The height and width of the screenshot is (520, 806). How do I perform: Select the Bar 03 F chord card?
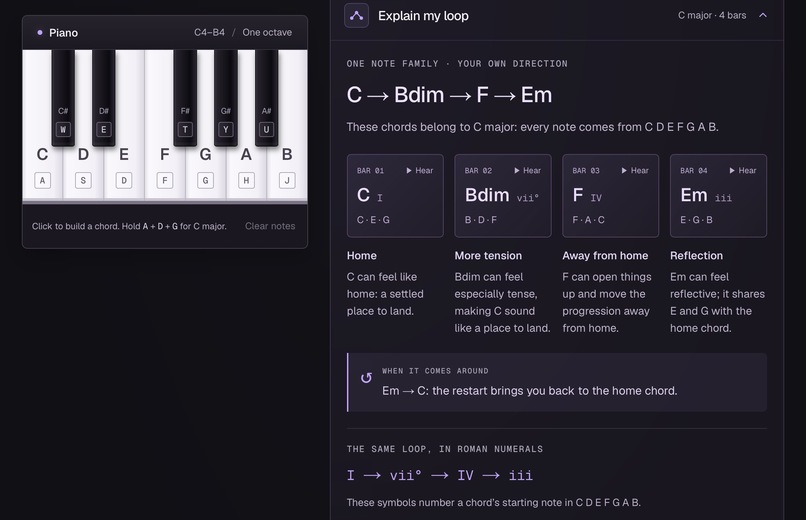pyautogui.click(x=610, y=196)
